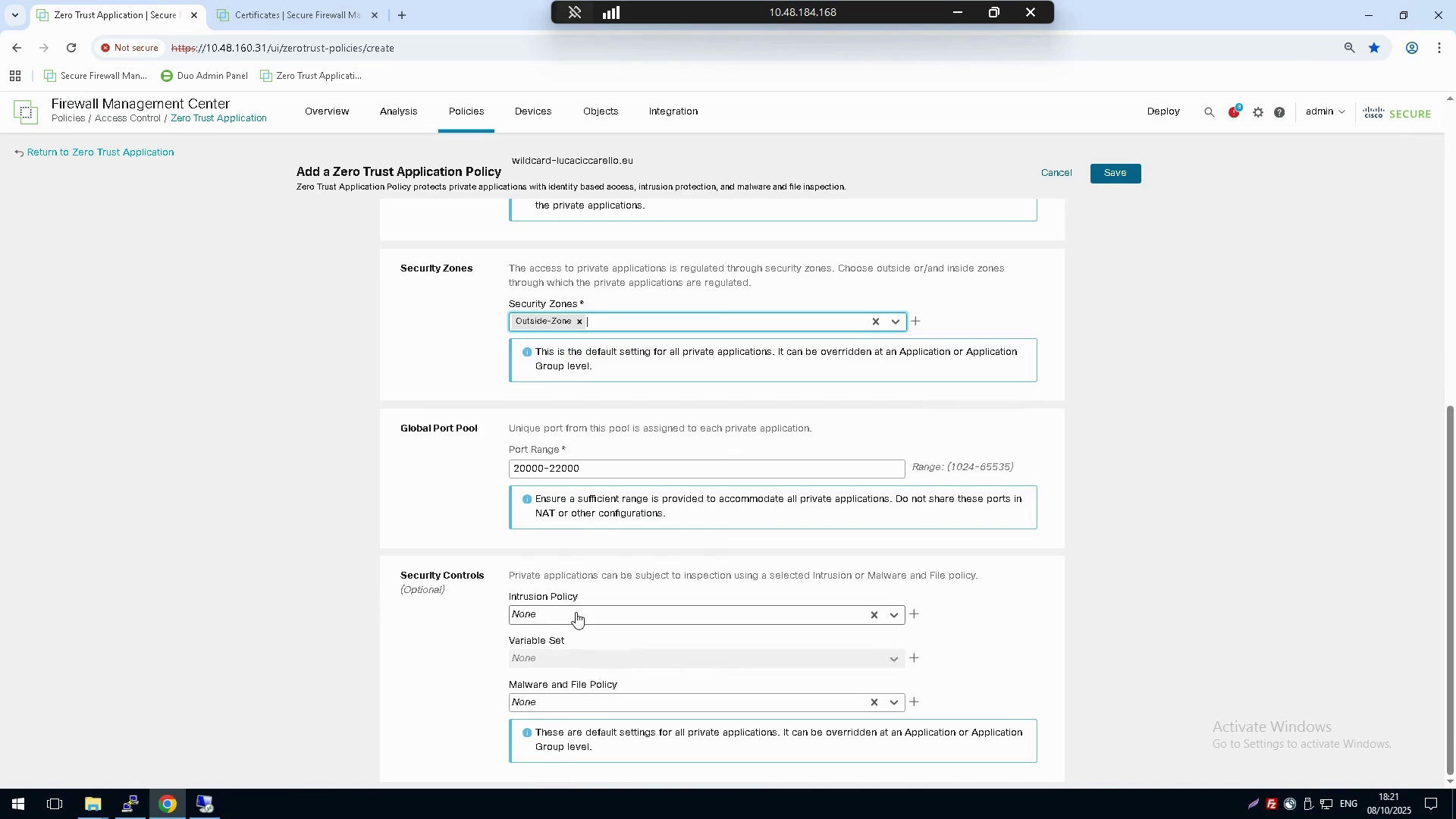This screenshot has width=1456, height=819.
Task: Open the Devices menu
Action: point(533,111)
